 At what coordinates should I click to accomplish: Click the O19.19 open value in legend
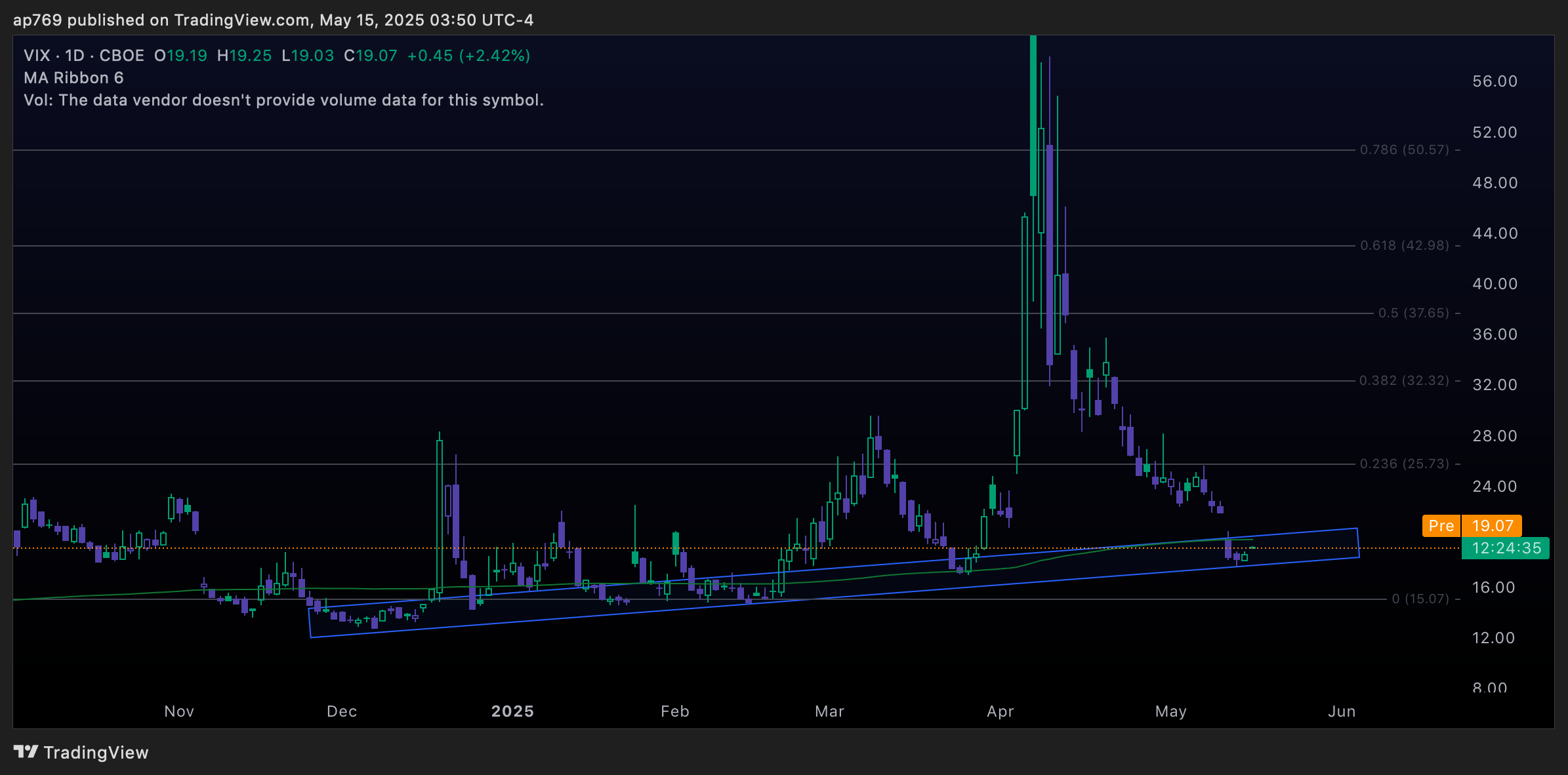[180, 56]
